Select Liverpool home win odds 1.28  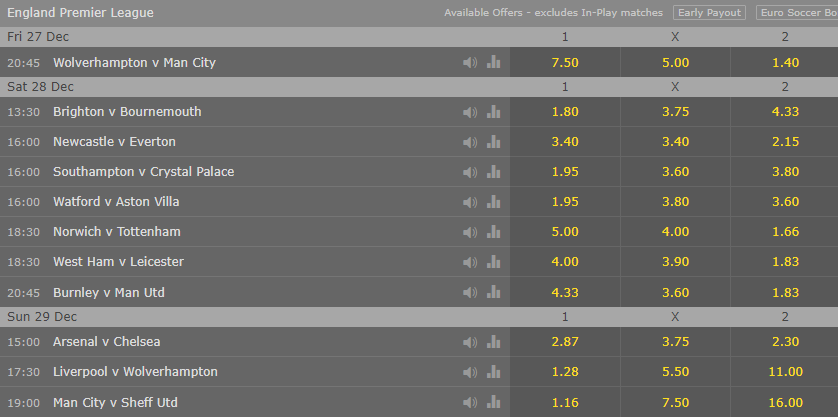(x=565, y=372)
